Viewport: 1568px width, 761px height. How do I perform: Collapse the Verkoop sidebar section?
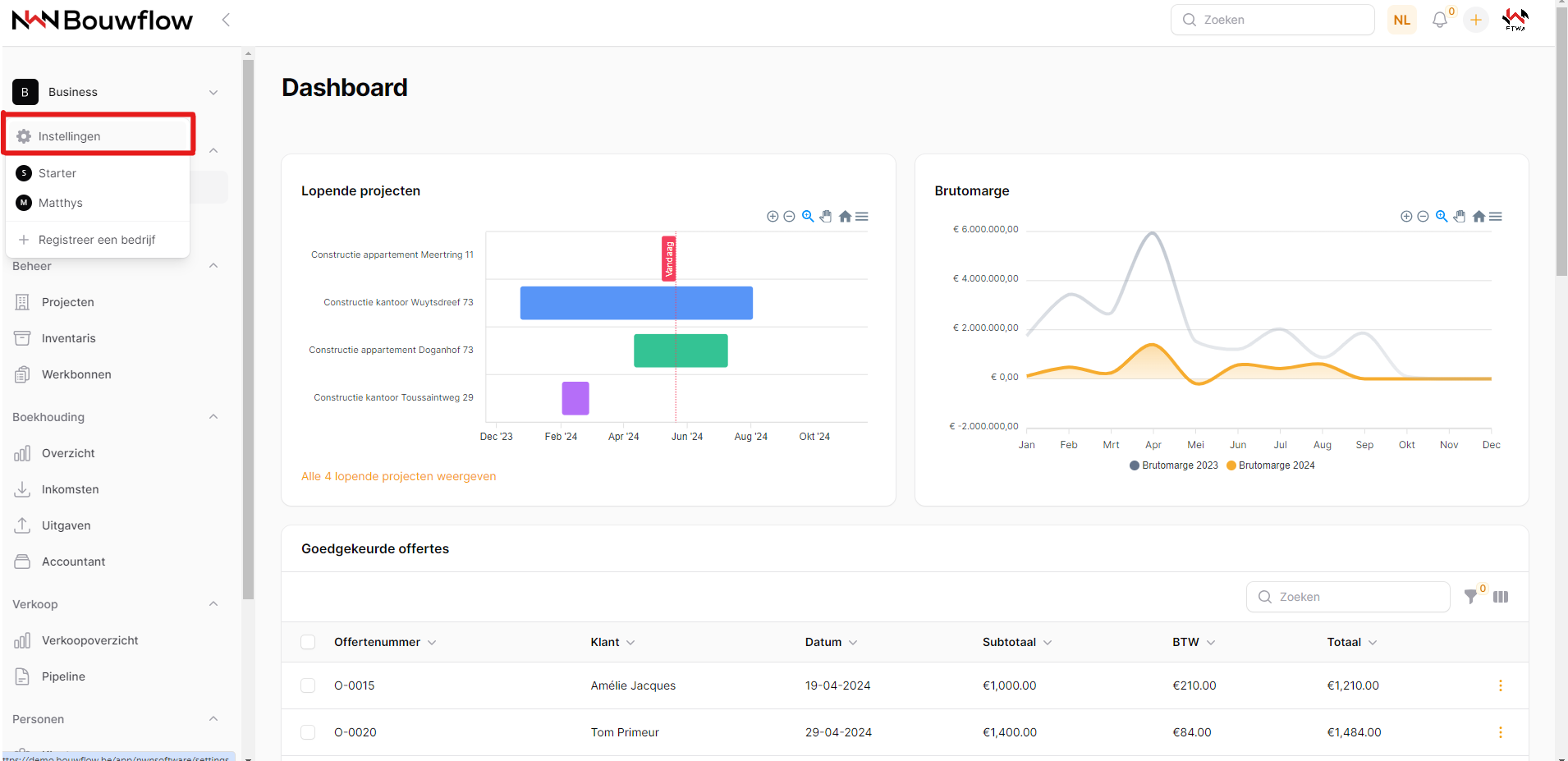click(x=213, y=604)
